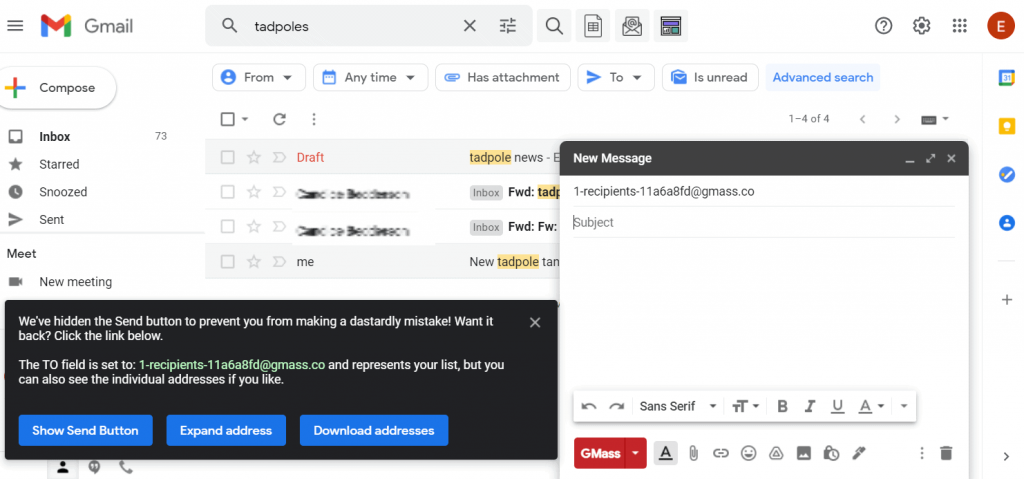
Task: Open Gmail settings gear
Action: (x=921, y=25)
